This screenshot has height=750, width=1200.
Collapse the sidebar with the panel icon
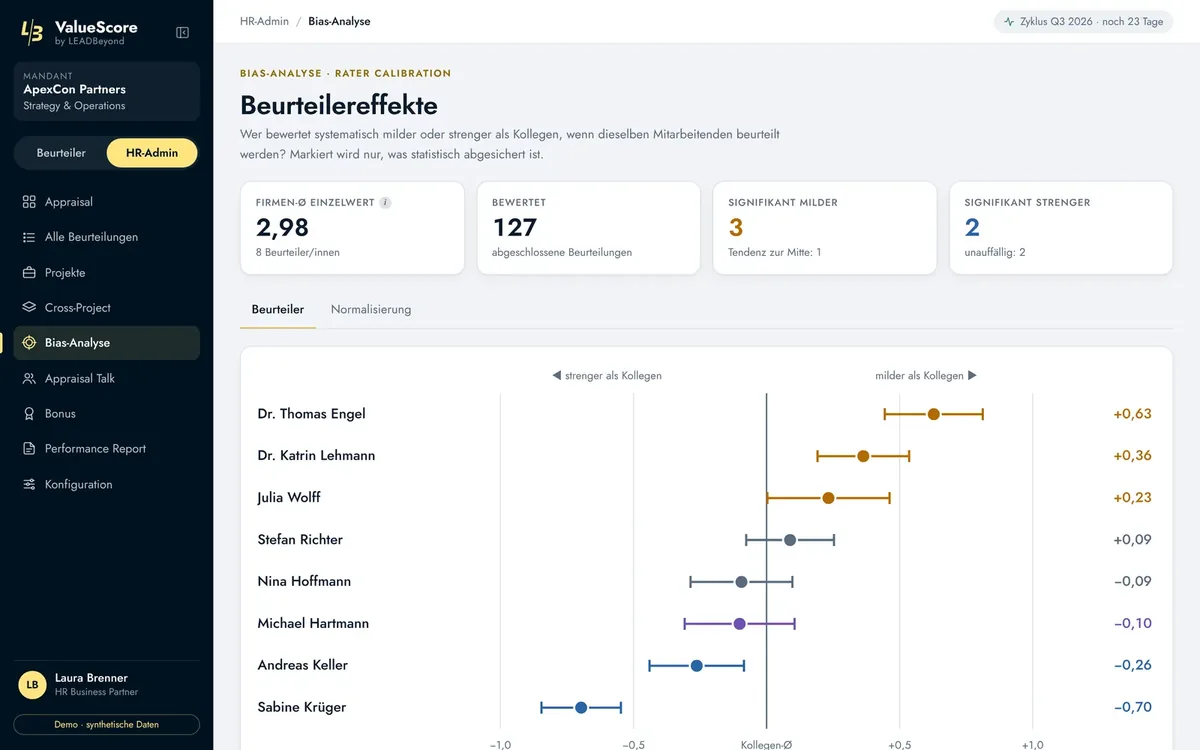tap(182, 33)
